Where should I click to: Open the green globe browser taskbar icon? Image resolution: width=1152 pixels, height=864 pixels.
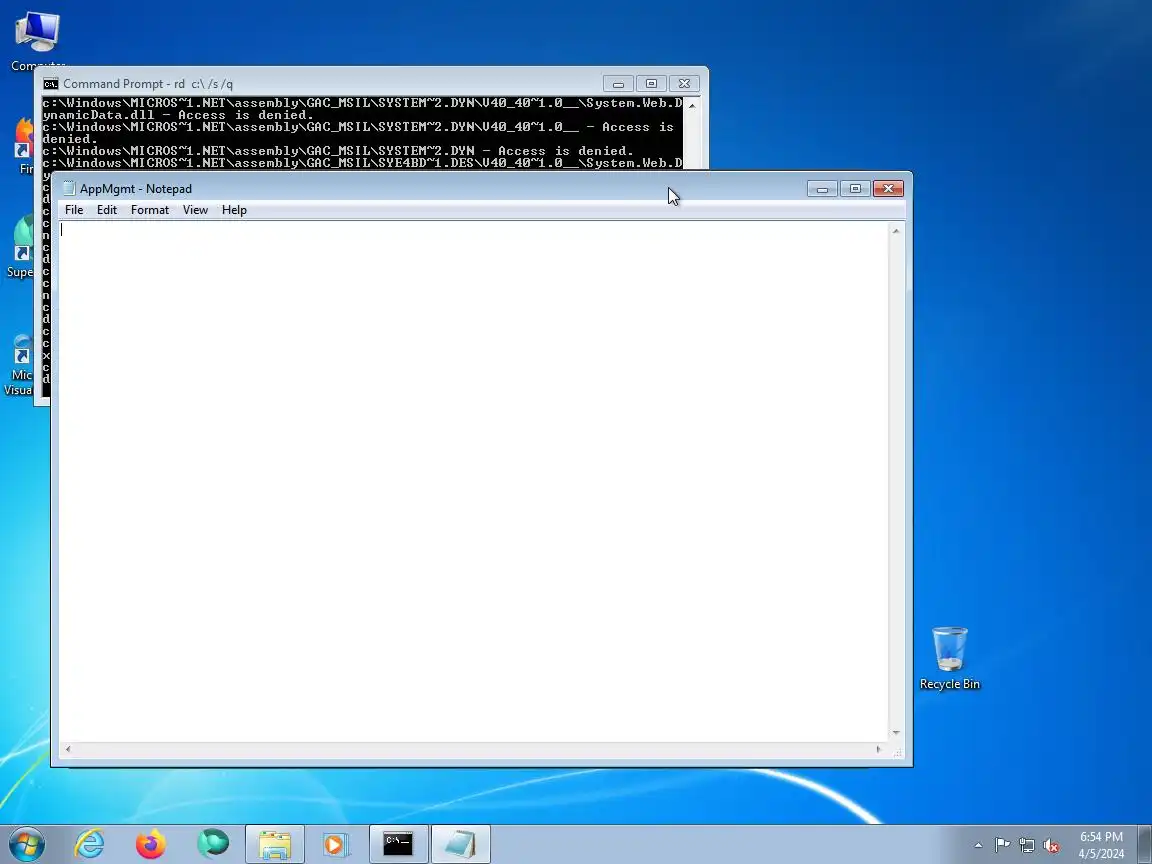pos(212,844)
